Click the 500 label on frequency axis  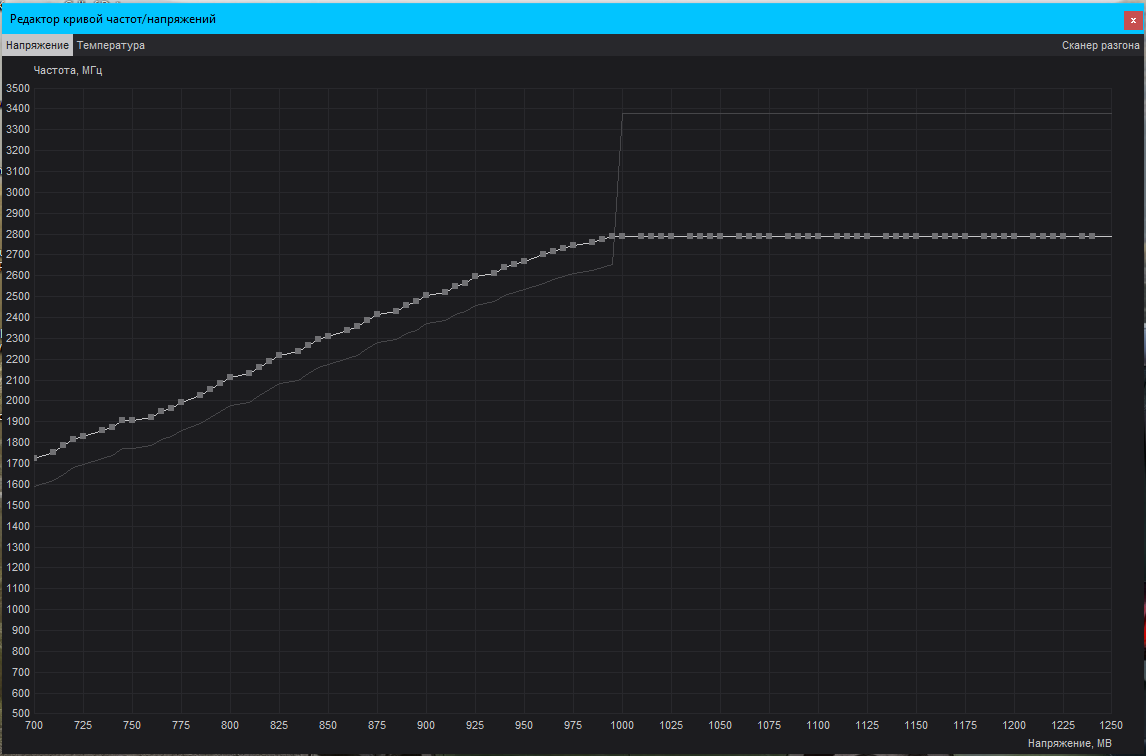[x=21, y=713]
